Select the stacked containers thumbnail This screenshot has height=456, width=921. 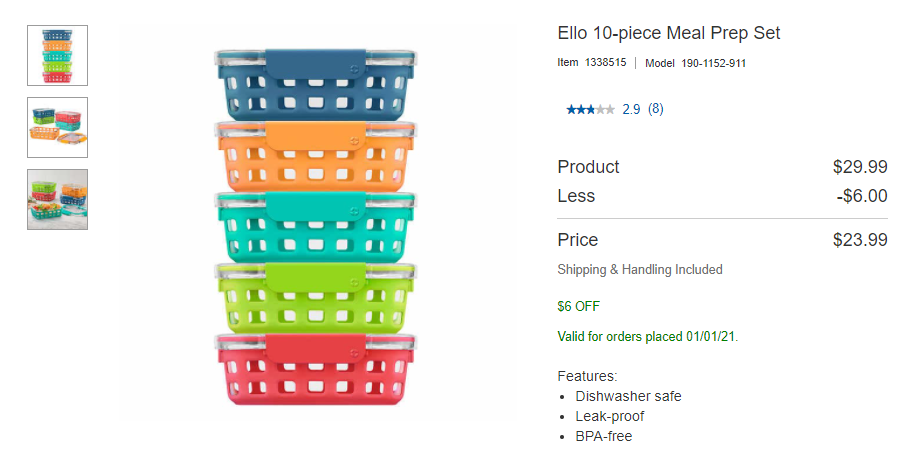click(x=57, y=55)
